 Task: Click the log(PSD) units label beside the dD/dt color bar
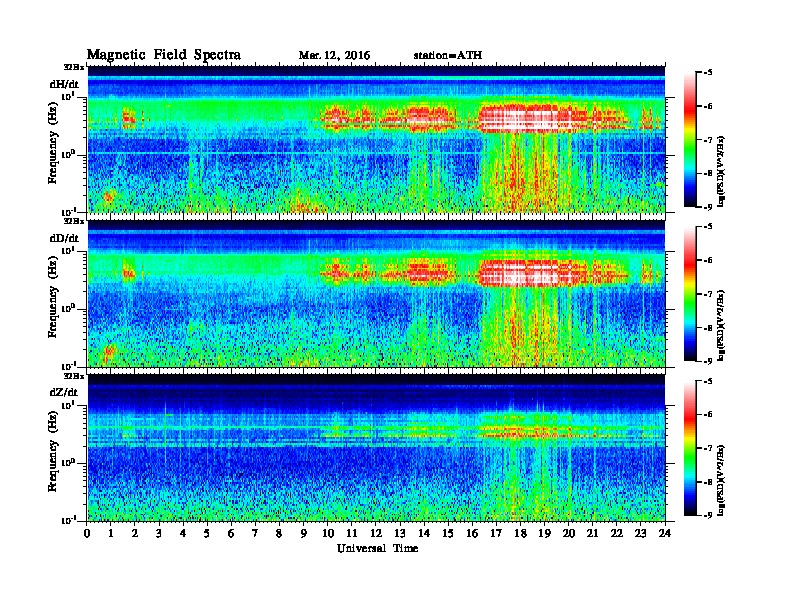722,325
